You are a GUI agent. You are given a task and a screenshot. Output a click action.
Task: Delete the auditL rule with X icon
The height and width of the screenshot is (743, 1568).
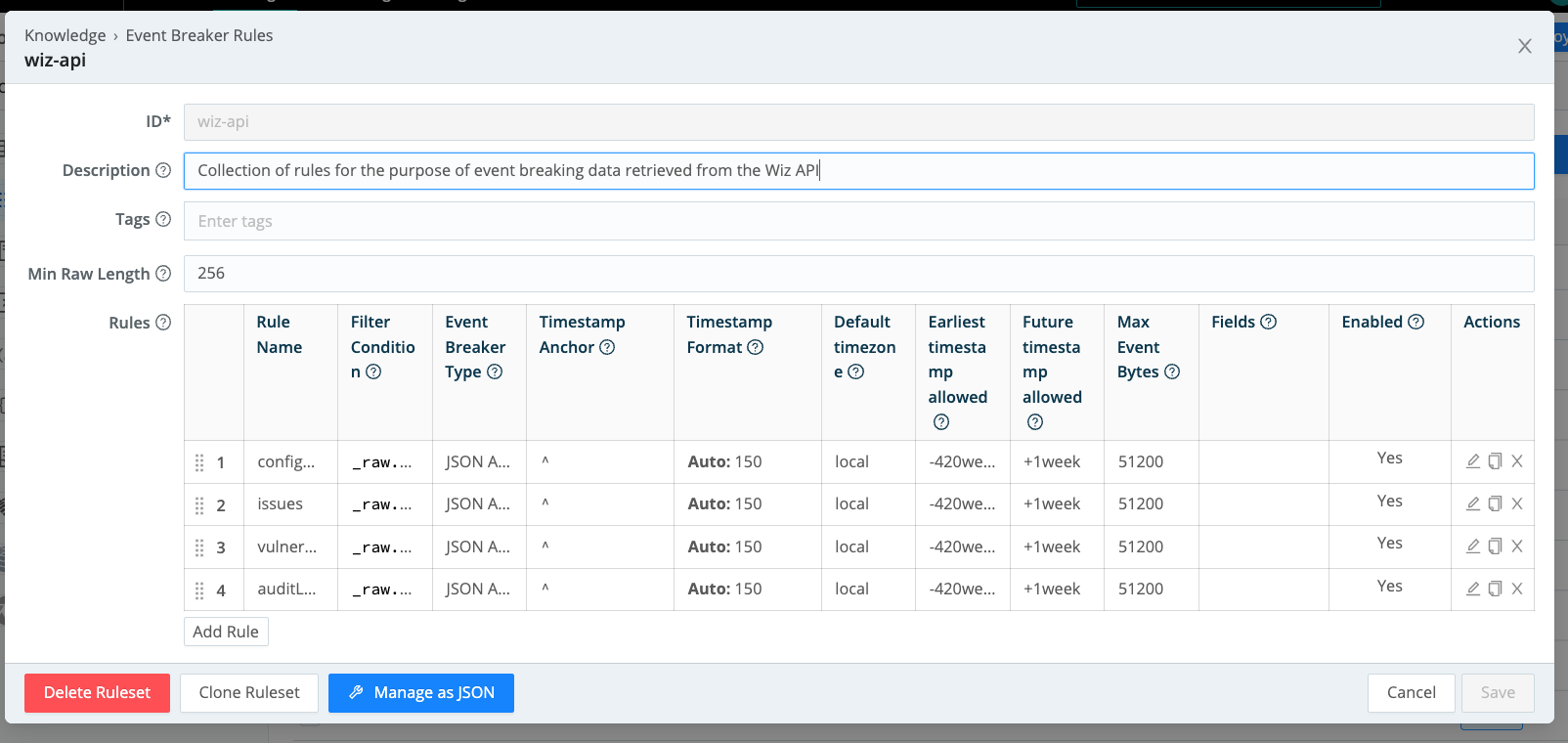tap(1517, 590)
